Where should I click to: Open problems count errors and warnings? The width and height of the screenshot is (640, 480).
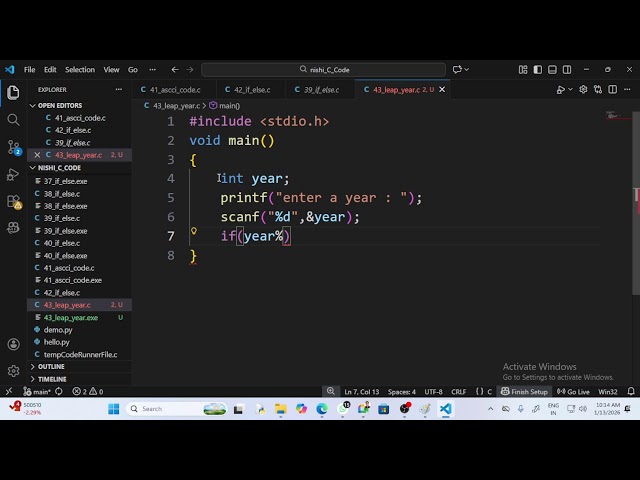click(88, 391)
